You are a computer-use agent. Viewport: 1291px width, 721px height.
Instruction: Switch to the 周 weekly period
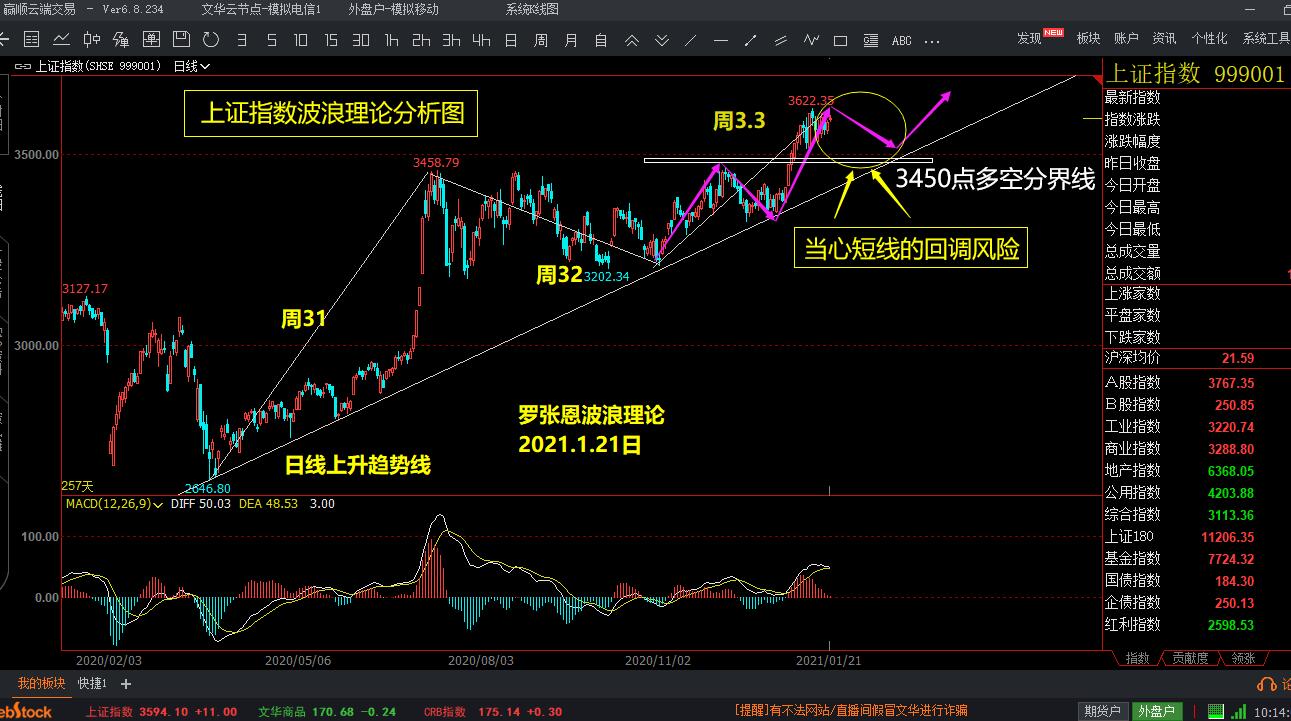[x=541, y=40]
